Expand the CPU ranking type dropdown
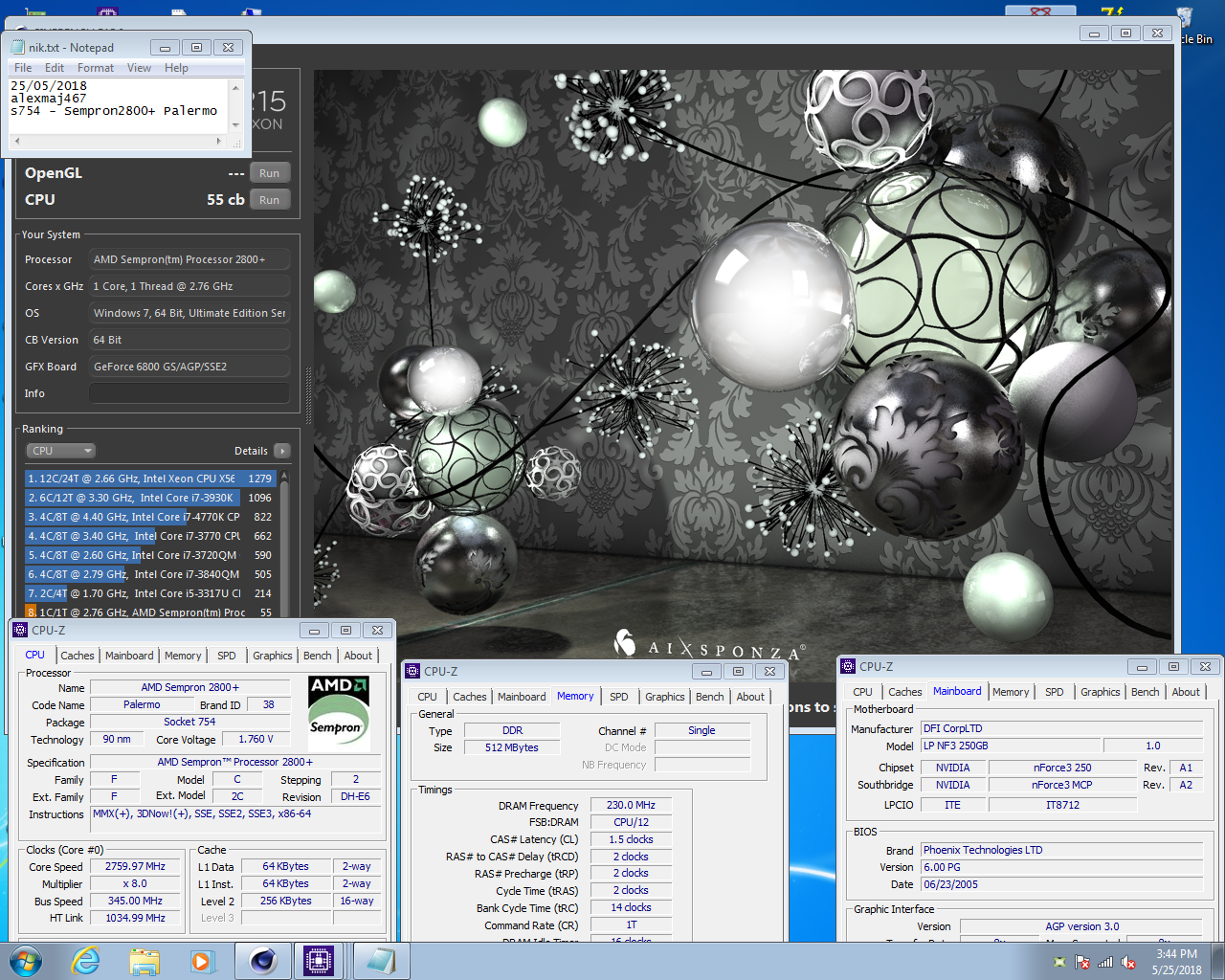Viewport: 1225px width, 980px height. [60, 451]
